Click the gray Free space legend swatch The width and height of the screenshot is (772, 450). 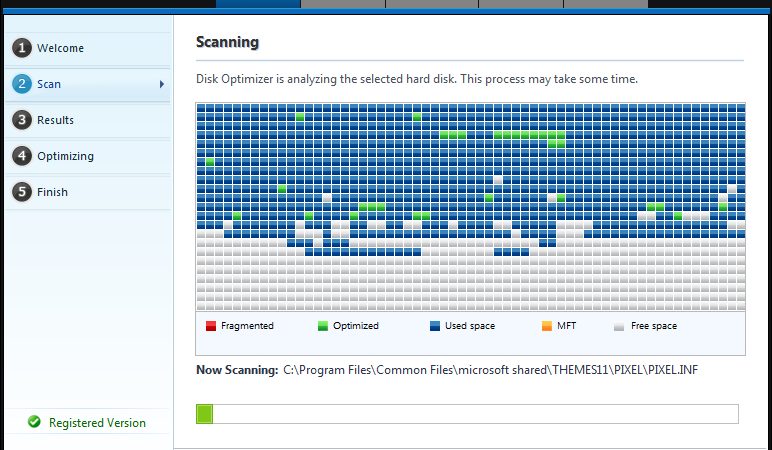pyautogui.click(x=619, y=326)
